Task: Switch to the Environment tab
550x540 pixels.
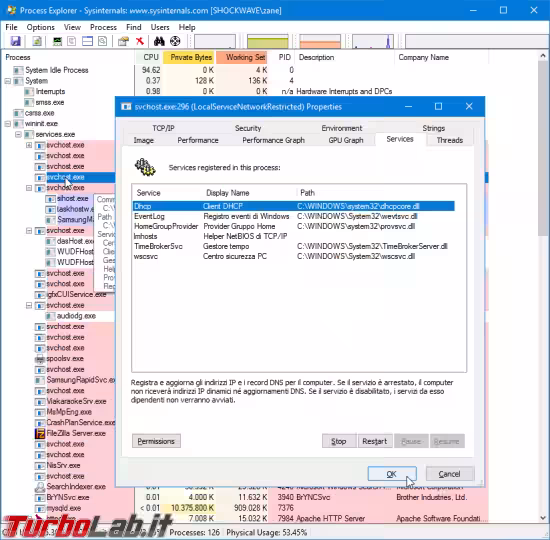Action: click(x=342, y=128)
